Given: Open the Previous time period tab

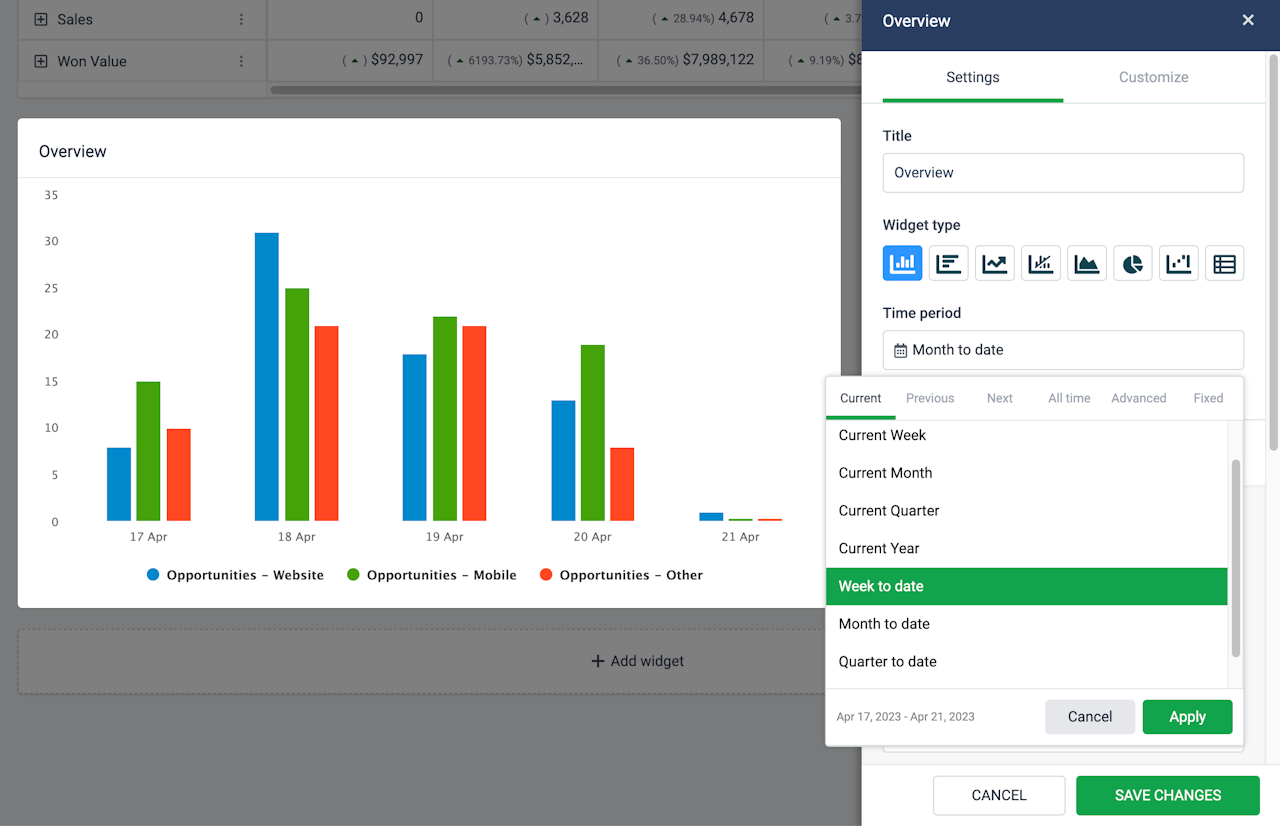Looking at the screenshot, I should pyautogui.click(x=930, y=398).
